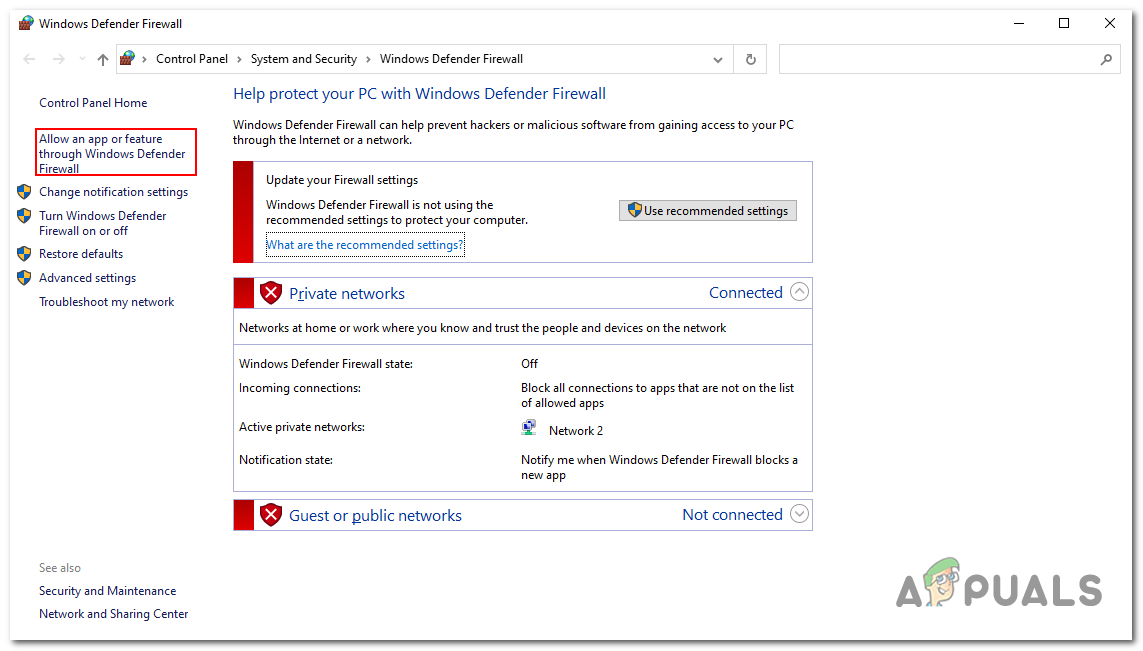The image size is (1143, 651).
Task: Click the back navigation arrow
Action: coord(28,59)
